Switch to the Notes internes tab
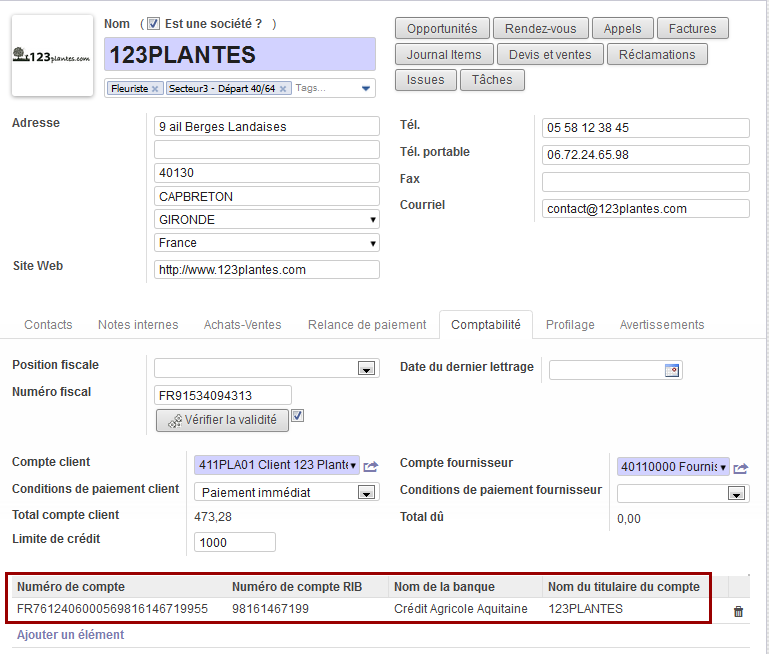The width and height of the screenshot is (769, 654). coord(138,325)
